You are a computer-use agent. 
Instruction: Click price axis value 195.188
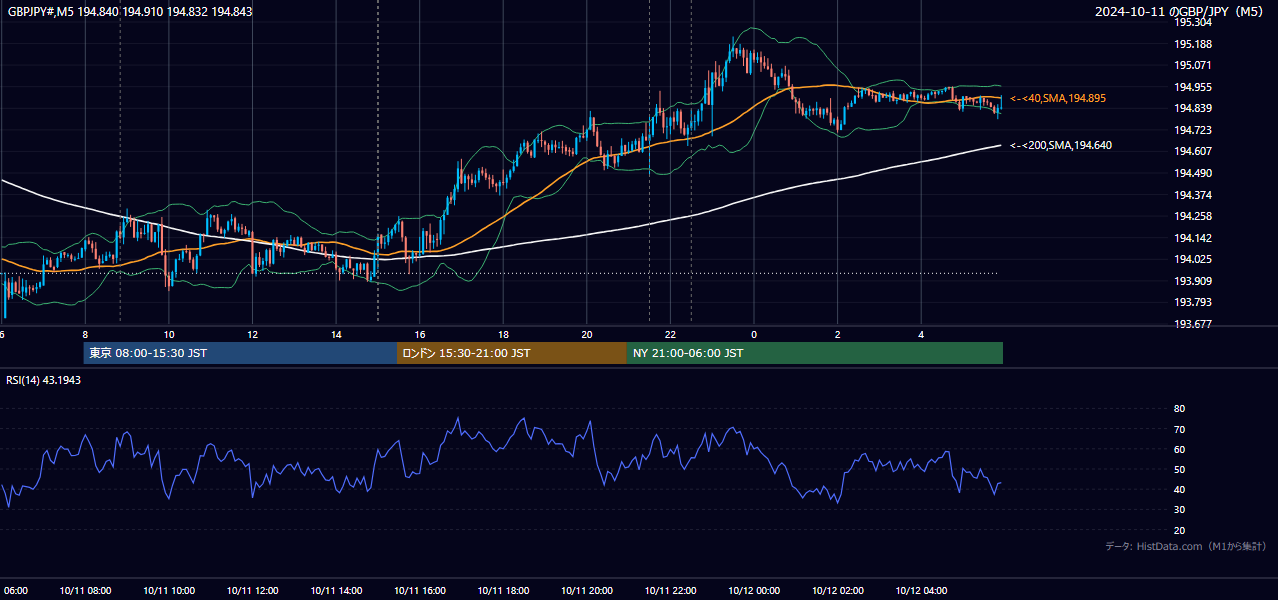pyautogui.click(x=1192, y=44)
